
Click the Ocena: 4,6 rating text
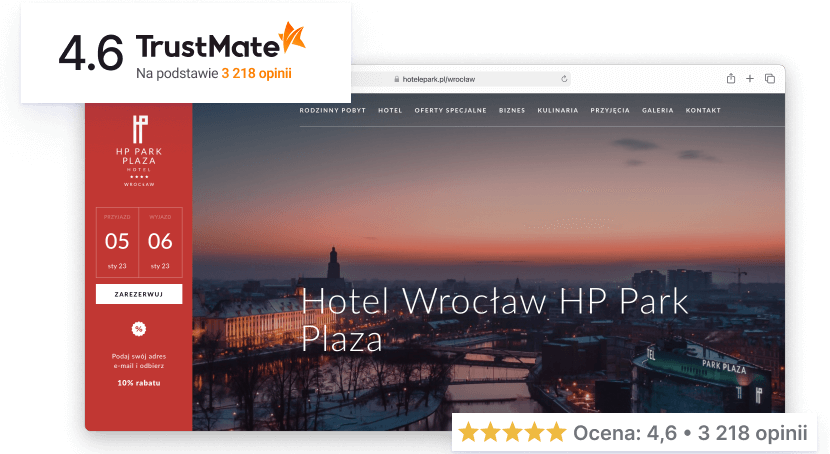625,433
